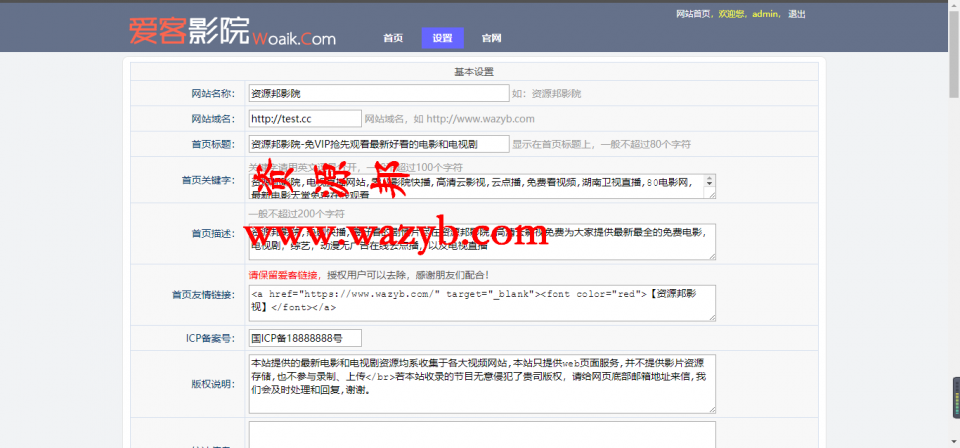Viewport: 960px width, 448px height.
Task: Click the ICP备案号: label
Action: coord(211,338)
